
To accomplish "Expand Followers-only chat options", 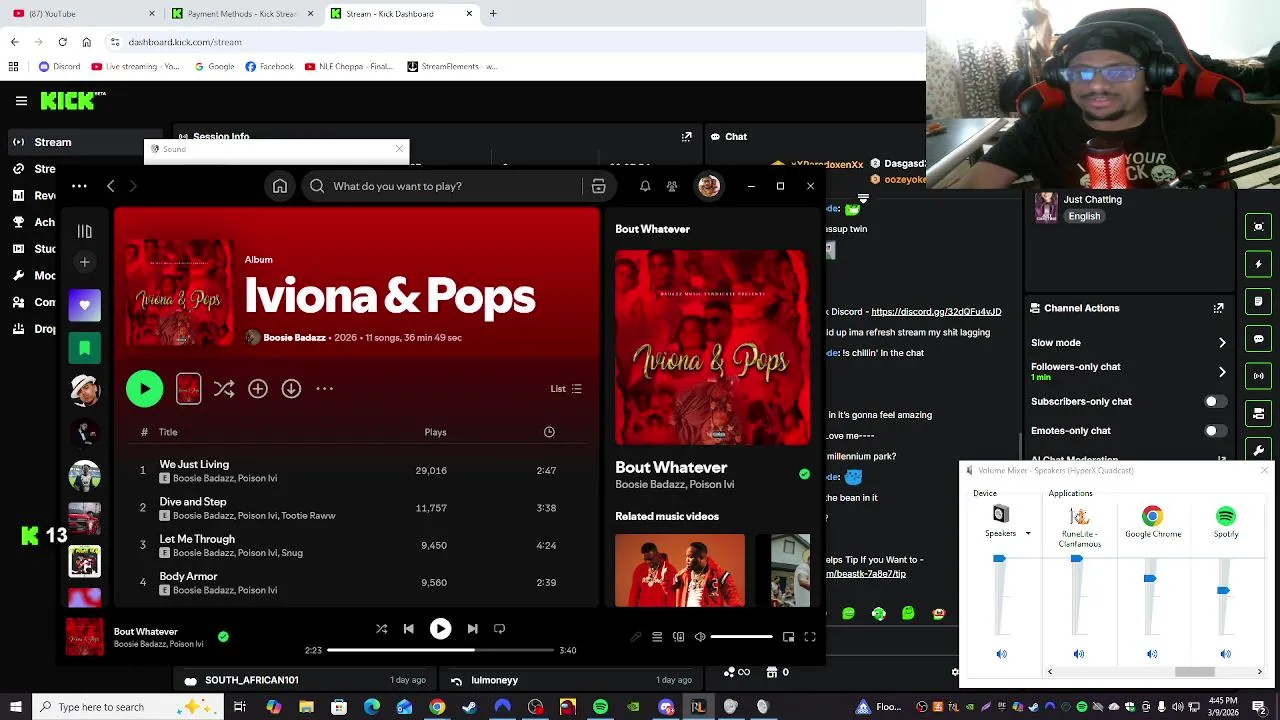I will tap(1222, 372).
